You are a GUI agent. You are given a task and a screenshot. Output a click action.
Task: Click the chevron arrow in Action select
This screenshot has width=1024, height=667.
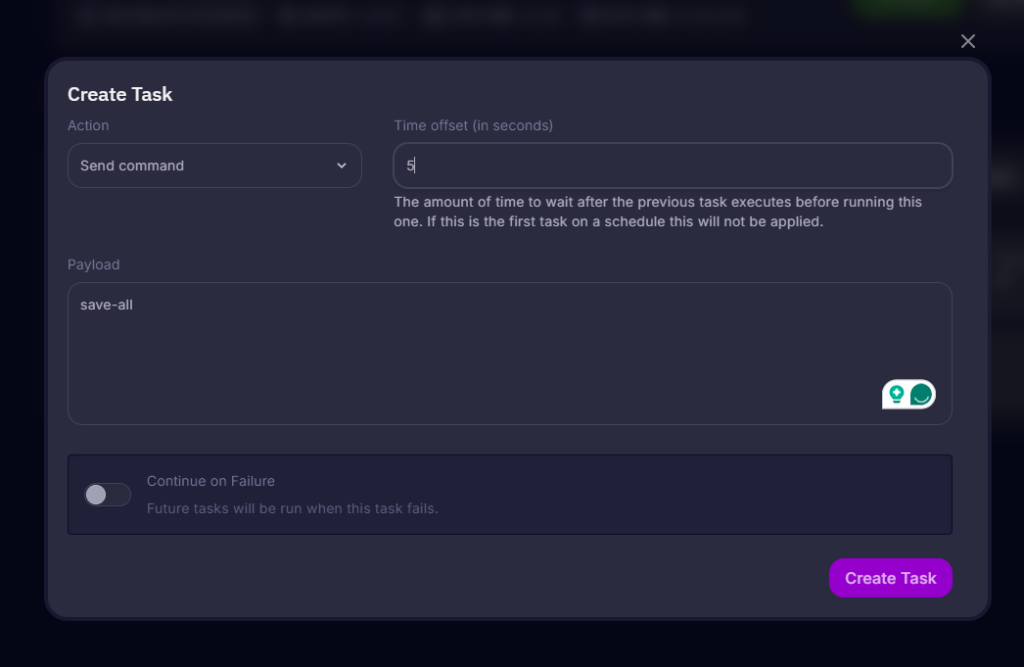[342, 166]
